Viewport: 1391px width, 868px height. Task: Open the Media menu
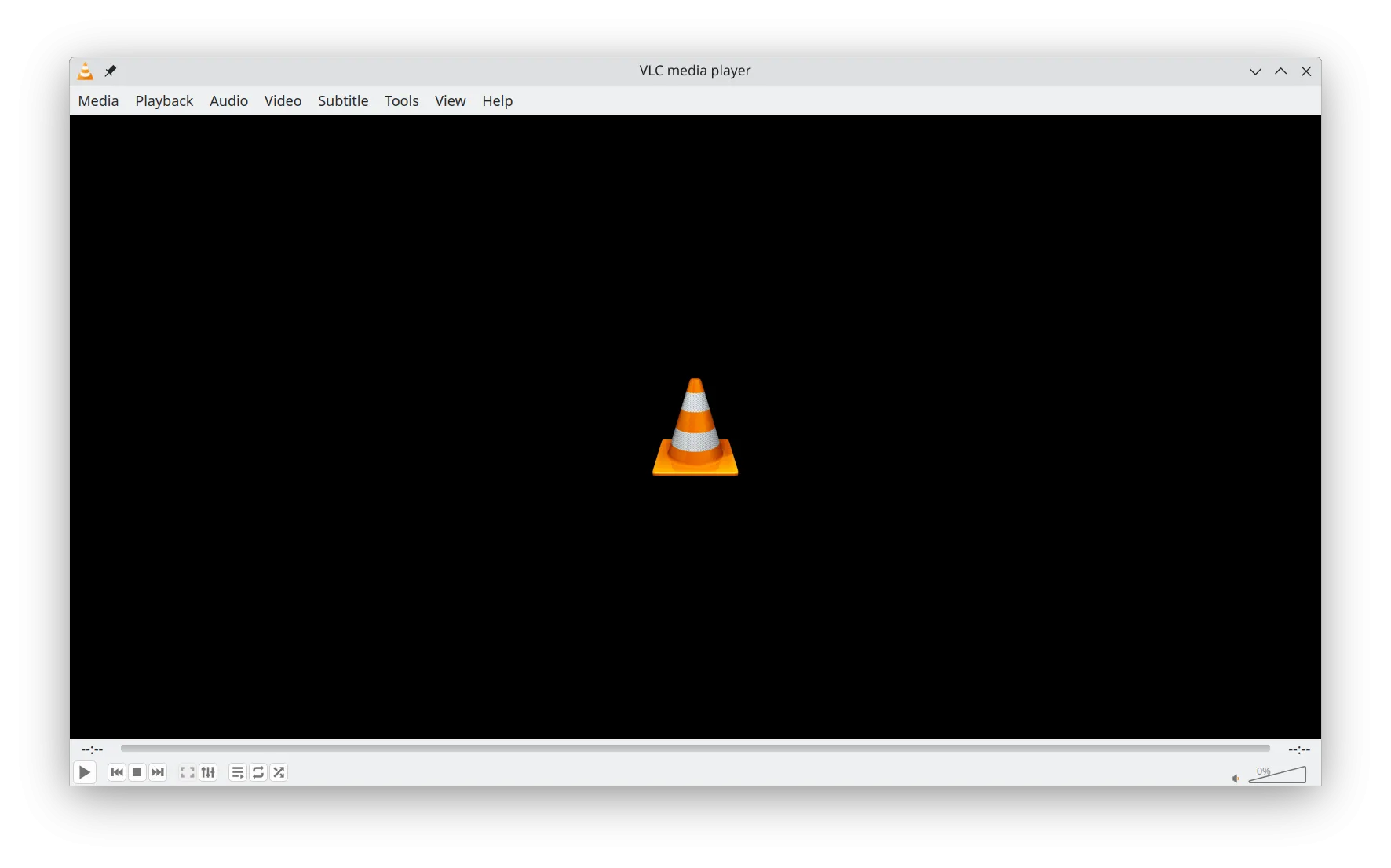point(98,100)
